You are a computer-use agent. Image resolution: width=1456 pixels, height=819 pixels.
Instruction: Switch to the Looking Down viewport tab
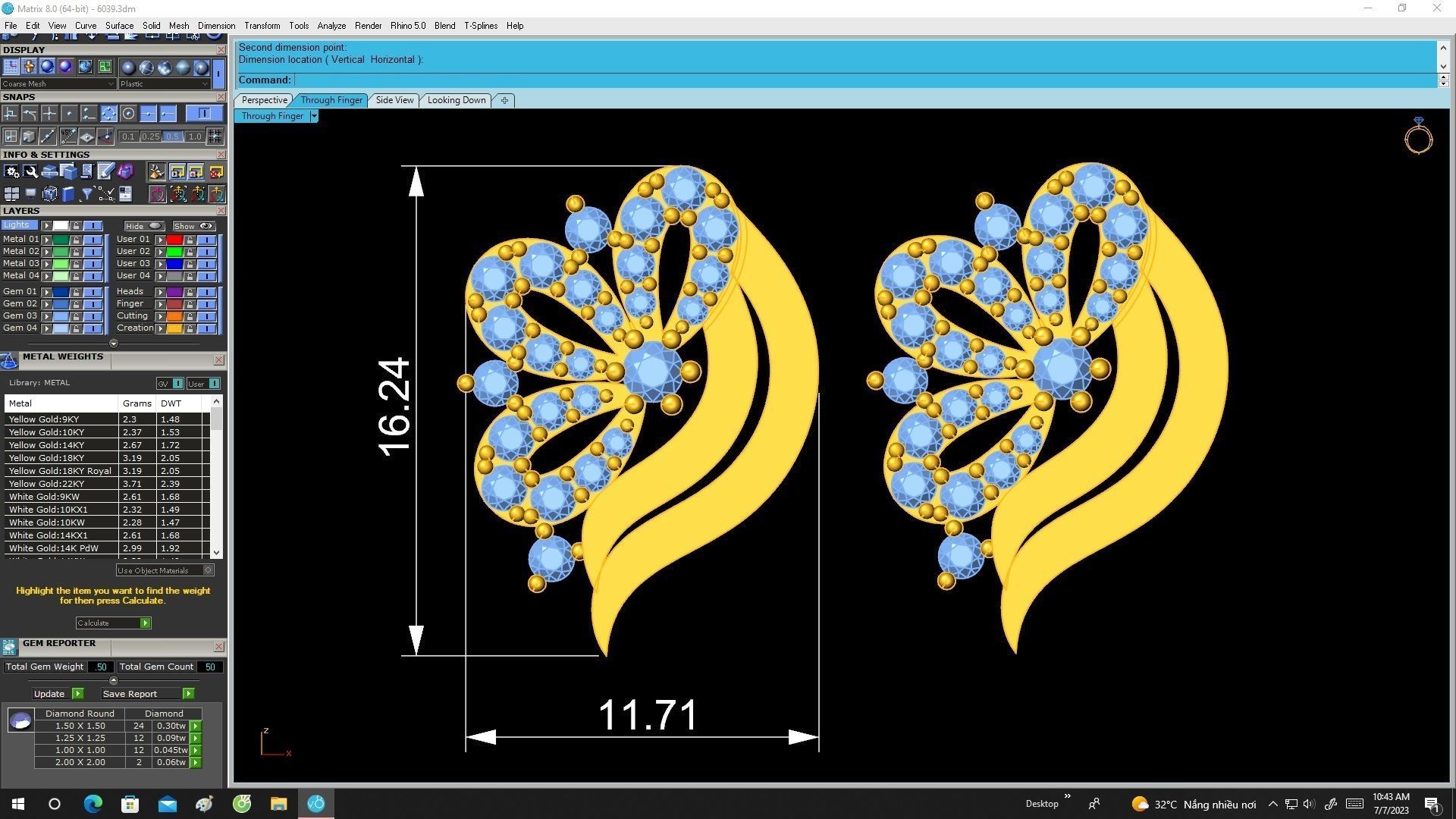(x=456, y=100)
